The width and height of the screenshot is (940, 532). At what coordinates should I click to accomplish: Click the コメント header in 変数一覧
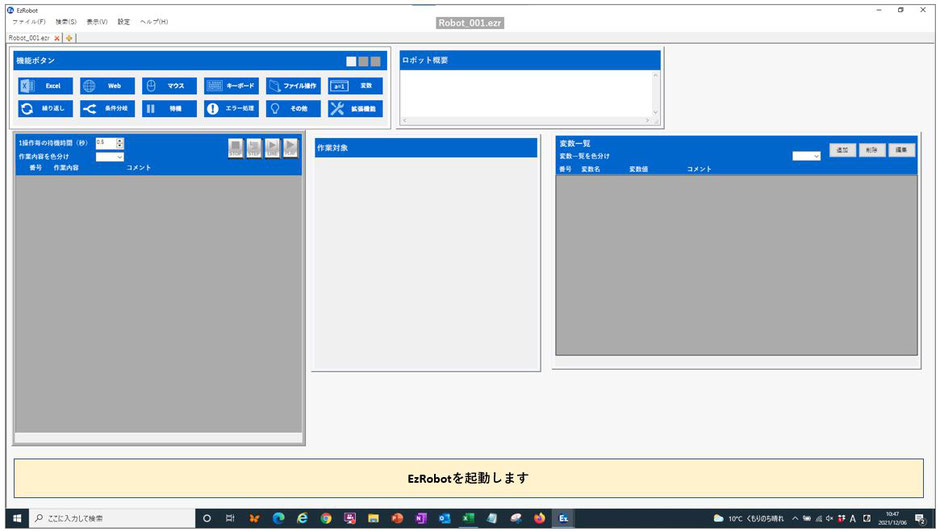point(699,169)
